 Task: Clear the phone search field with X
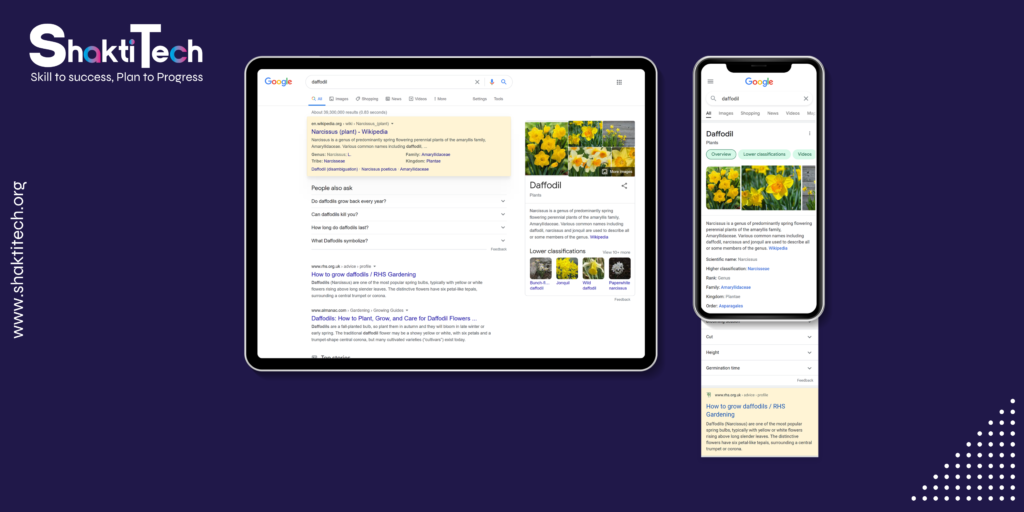click(x=806, y=99)
